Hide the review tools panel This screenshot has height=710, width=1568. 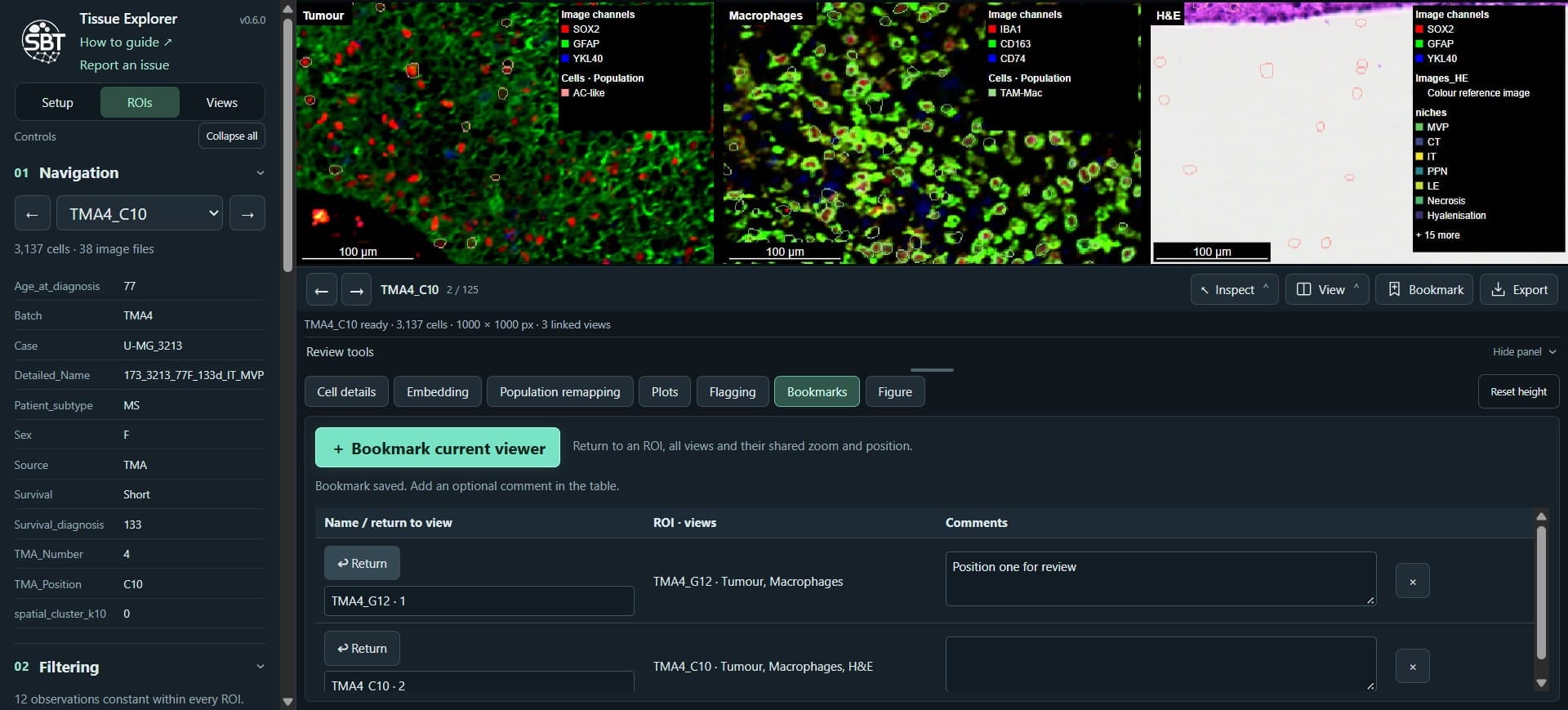click(x=1524, y=351)
